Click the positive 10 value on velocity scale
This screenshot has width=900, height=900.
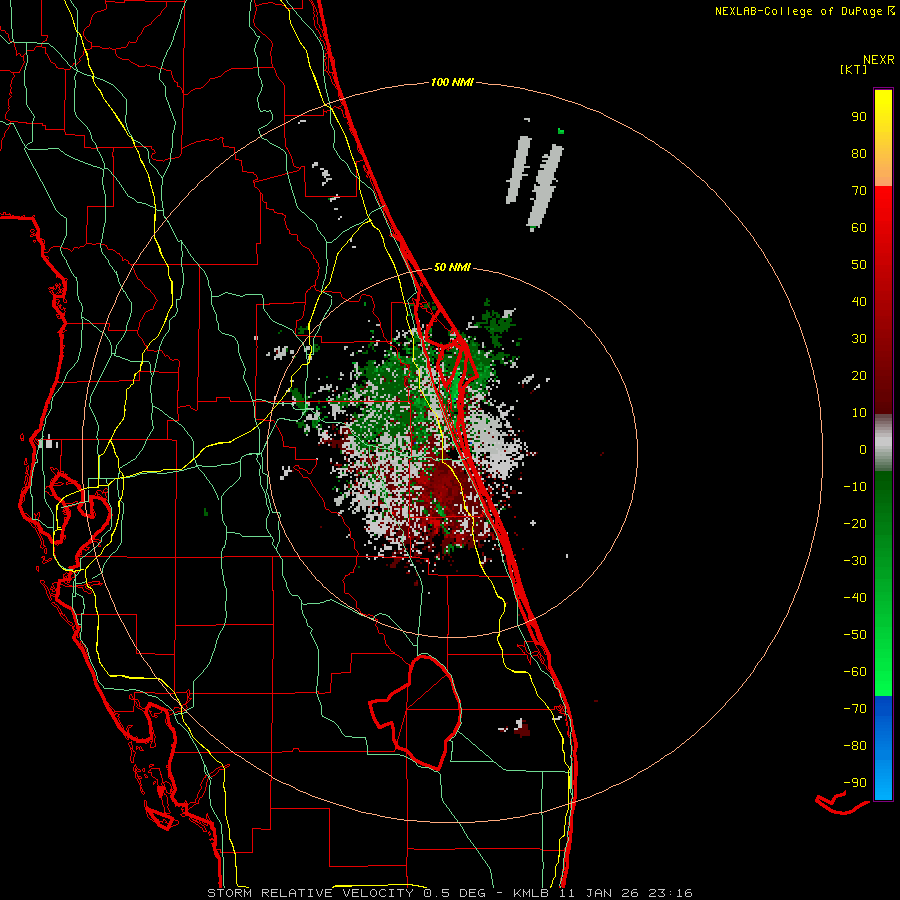pyautogui.click(x=859, y=413)
